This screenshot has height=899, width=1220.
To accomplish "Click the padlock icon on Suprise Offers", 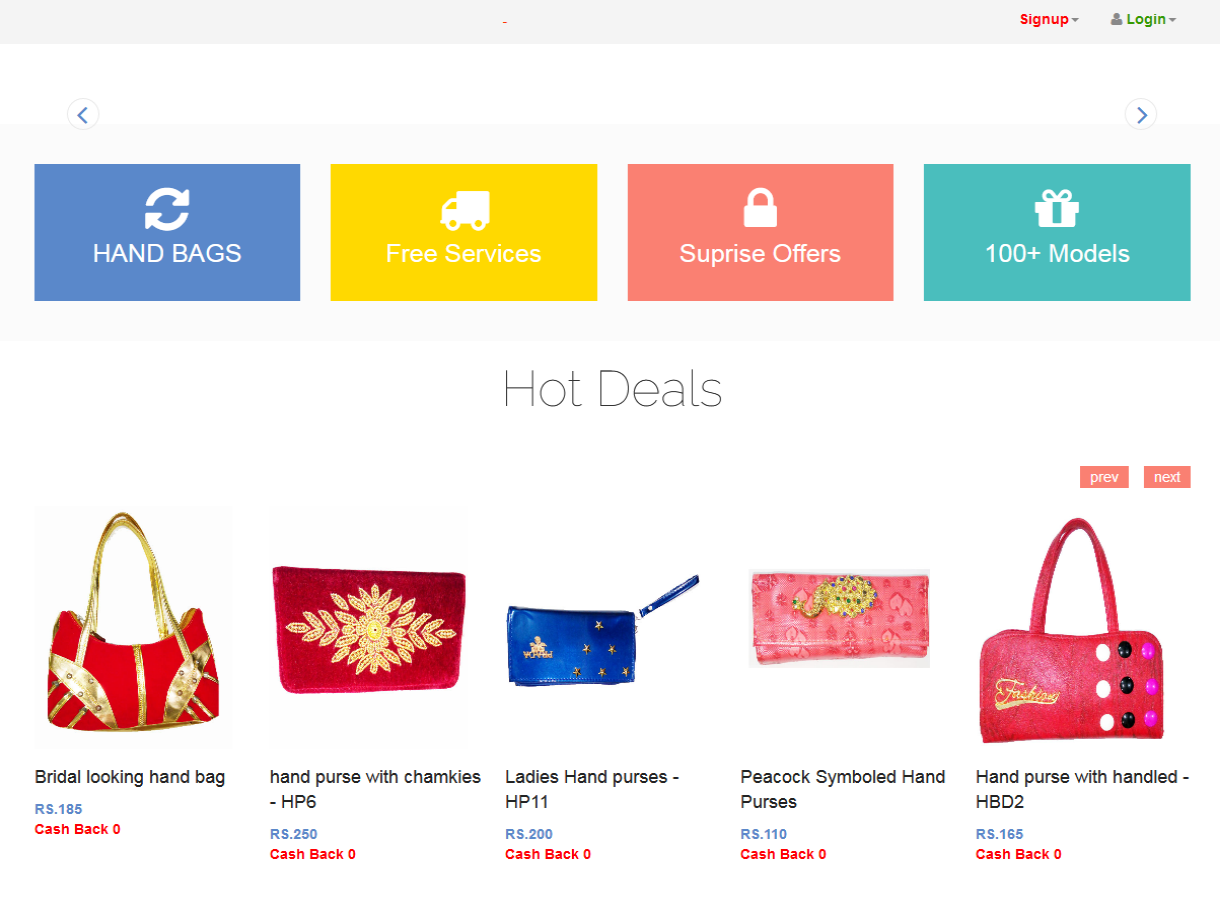I will [760, 208].
